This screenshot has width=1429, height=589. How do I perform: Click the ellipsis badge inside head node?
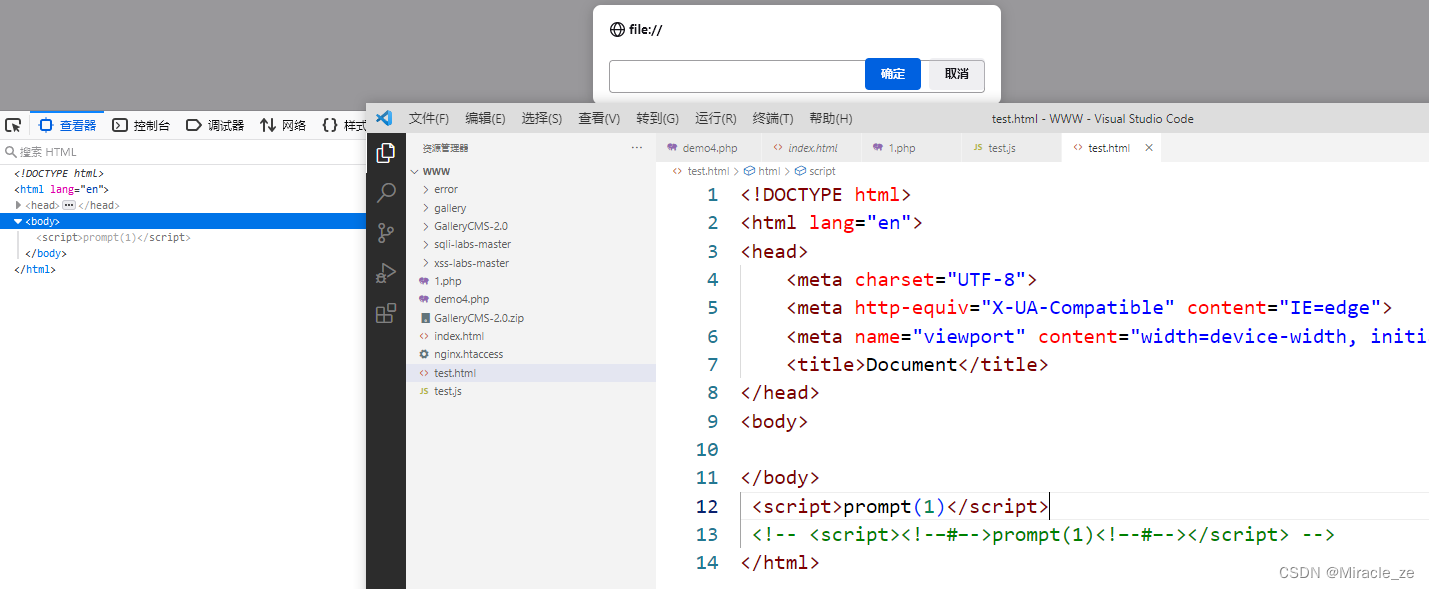(69, 205)
